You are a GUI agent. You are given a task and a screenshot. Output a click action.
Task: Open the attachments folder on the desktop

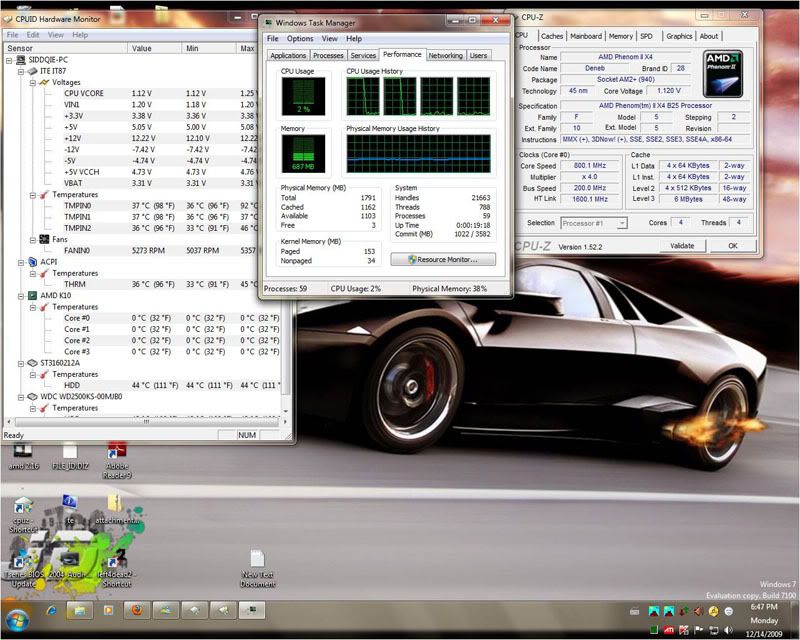tap(113, 503)
